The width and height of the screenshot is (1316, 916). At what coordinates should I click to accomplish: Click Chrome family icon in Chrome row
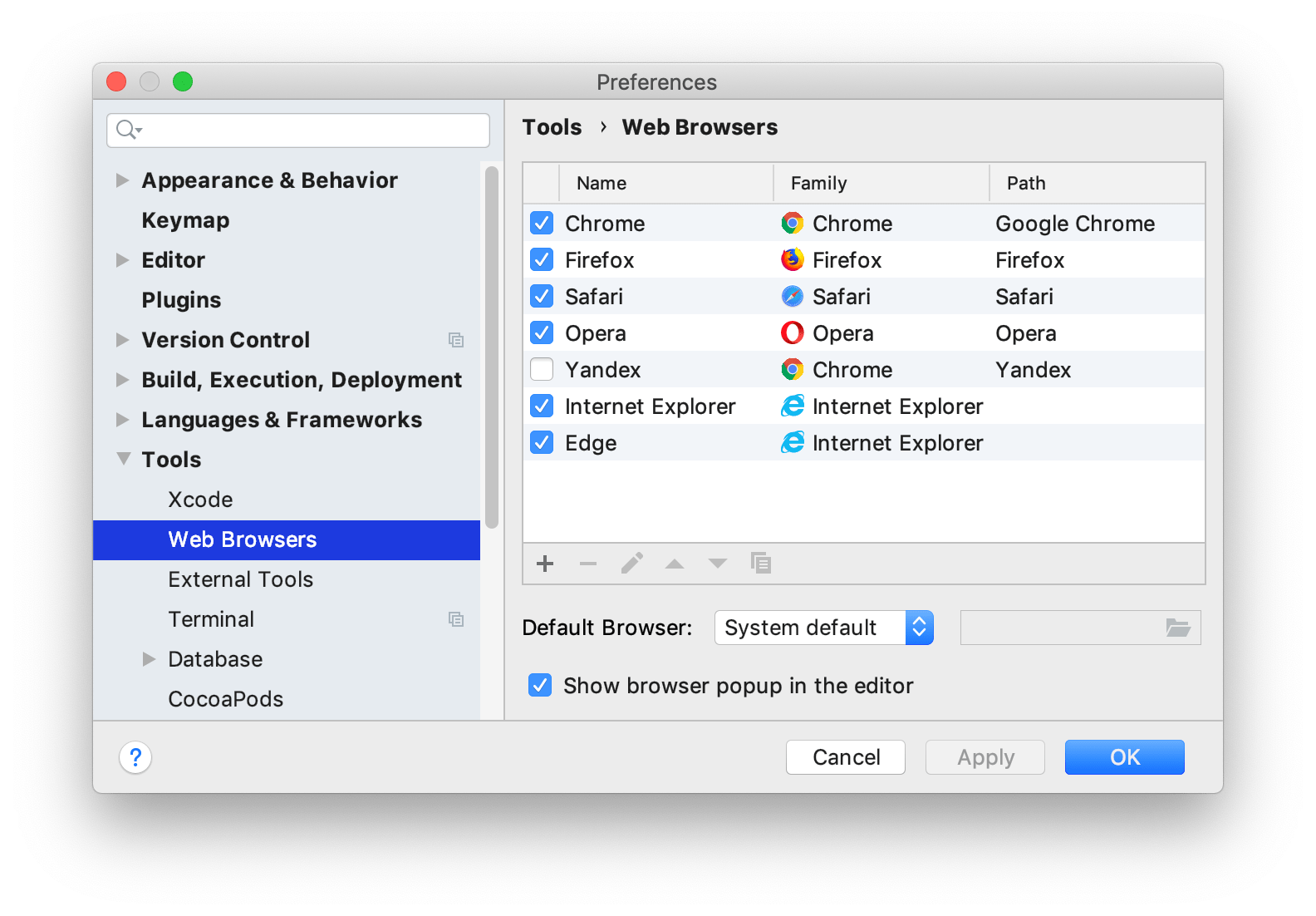pyautogui.click(x=793, y=223)
